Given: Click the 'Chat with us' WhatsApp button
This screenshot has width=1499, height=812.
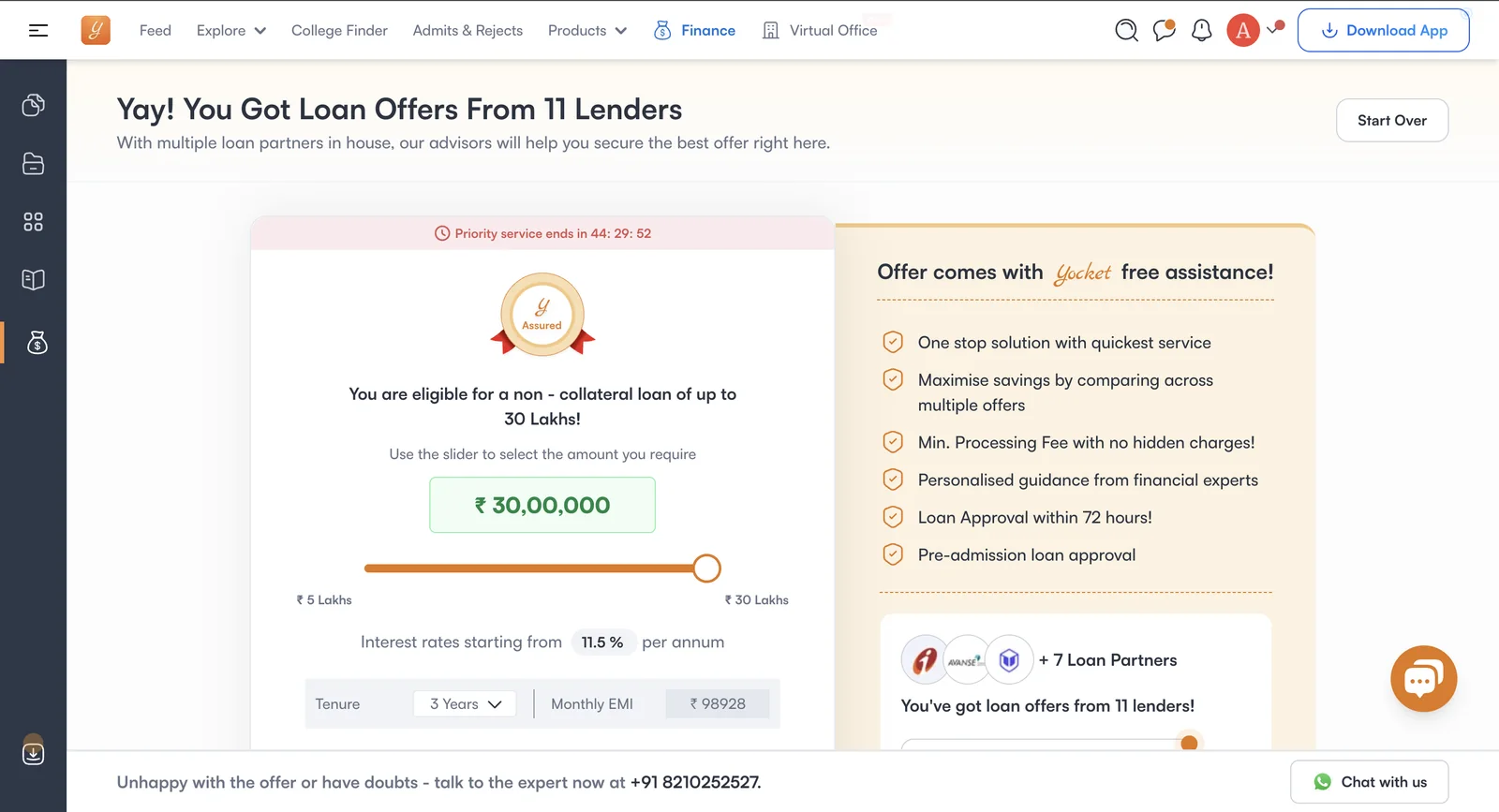Looking at the screenshot, I should tap(1370, 782).
